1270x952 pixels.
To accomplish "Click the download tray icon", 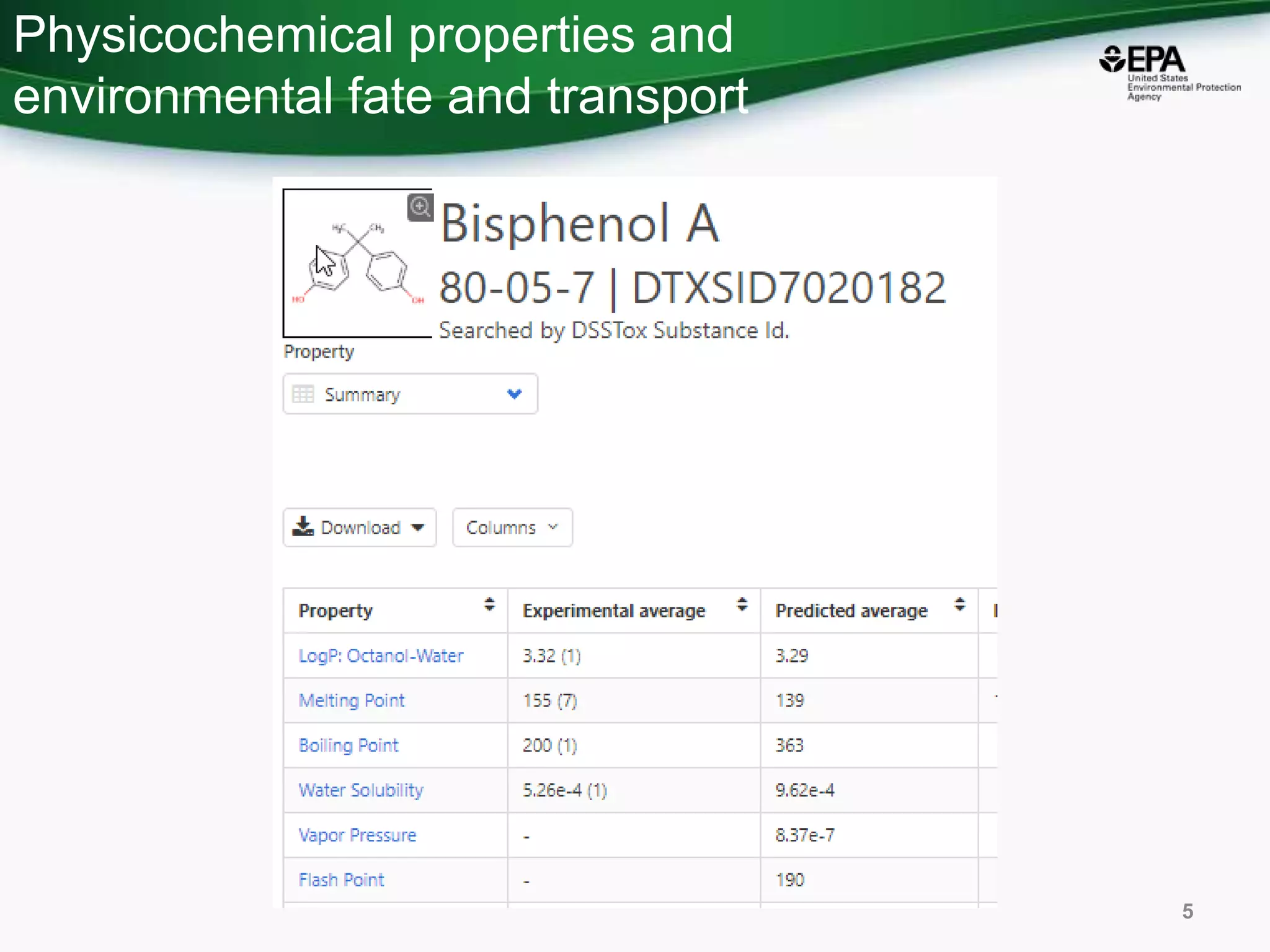I will pyautogui.click(x=303, y=526).
